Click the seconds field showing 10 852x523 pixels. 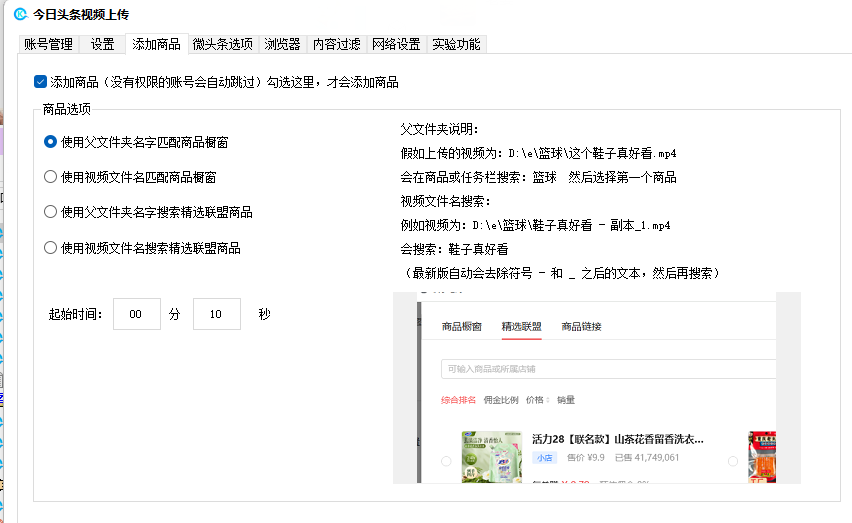[216, 314]
